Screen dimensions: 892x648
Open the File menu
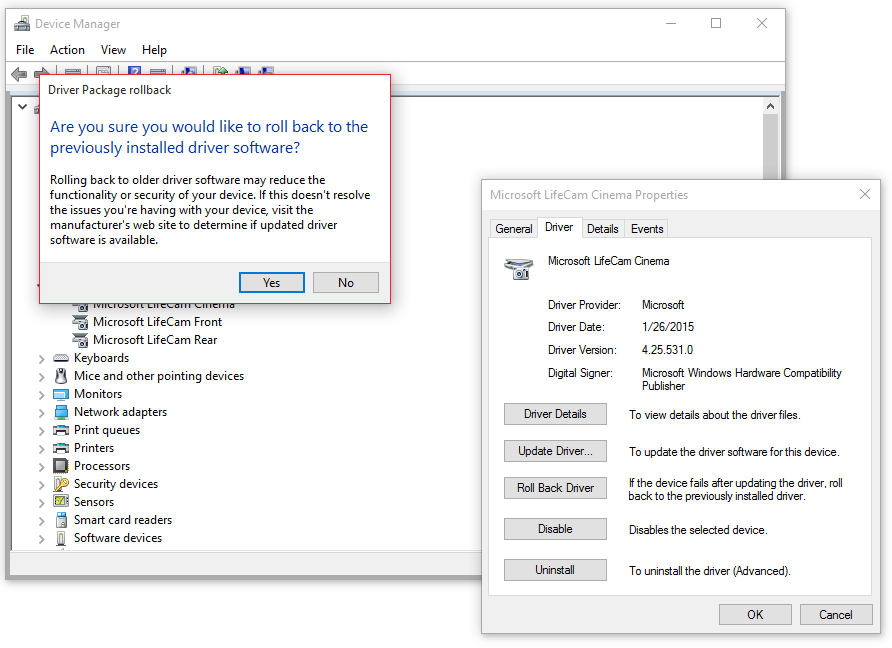[25, 50]
